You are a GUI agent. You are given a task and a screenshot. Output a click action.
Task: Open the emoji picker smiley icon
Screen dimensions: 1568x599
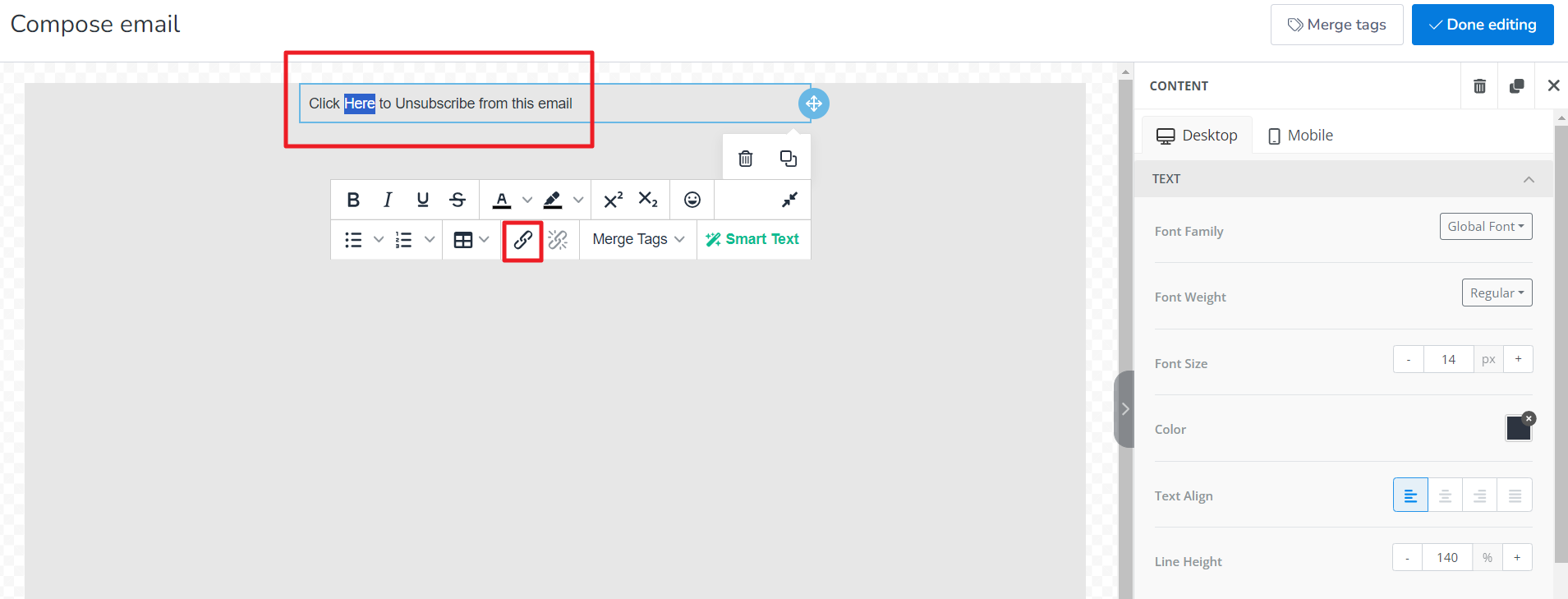pyautogui.click(x=692, y=200)
